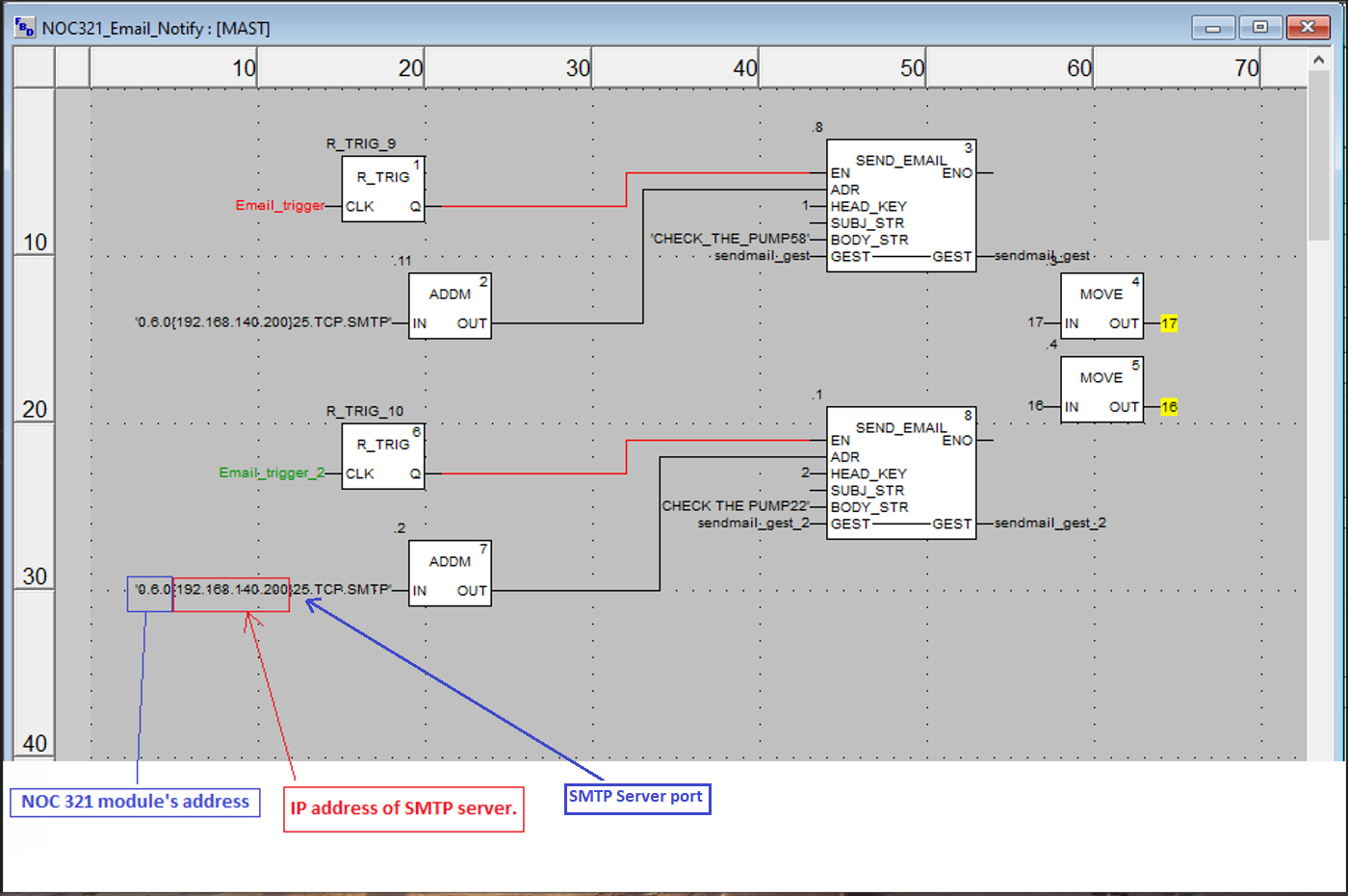Click HEAD_KEY input value 2 on SEND_EMAIL block 8
This screenshot has width=1348, height=896.
click(x=806, y=474)
